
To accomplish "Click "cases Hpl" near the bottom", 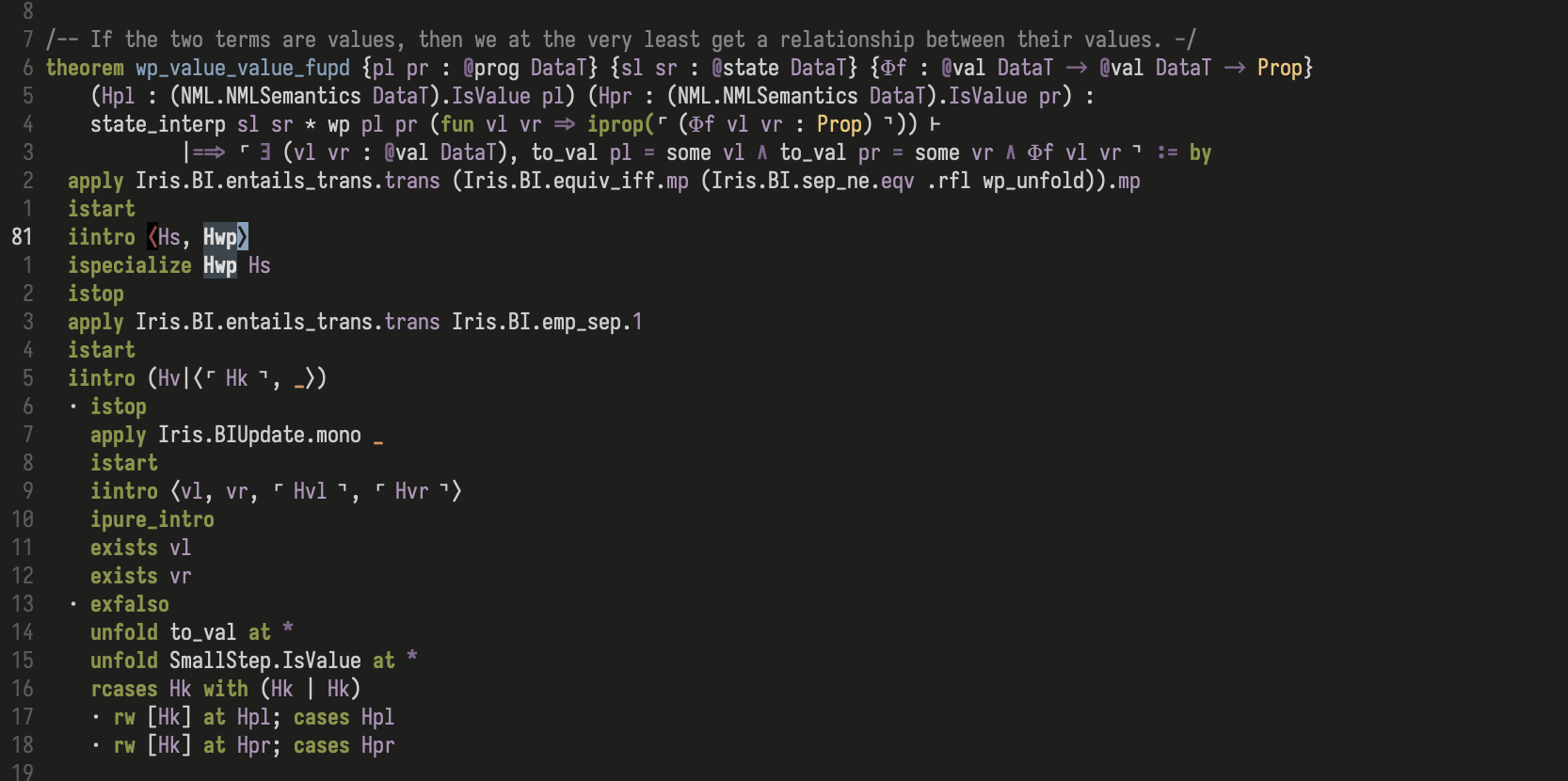I will click(344, 717).
